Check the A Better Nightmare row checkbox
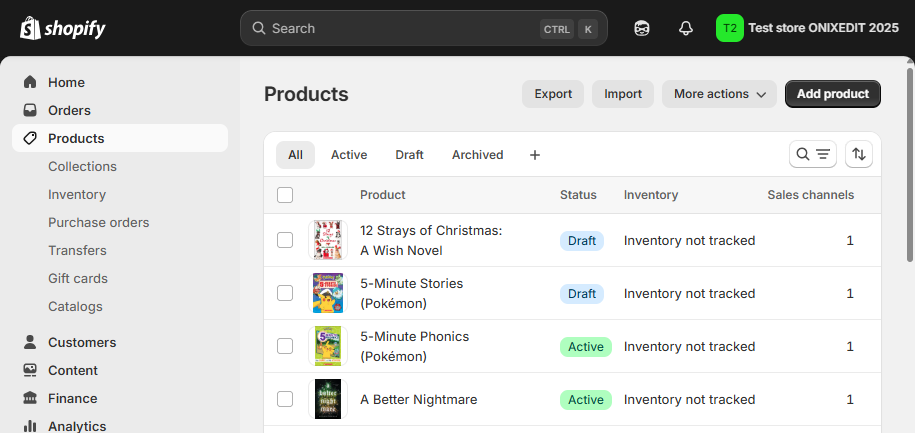Screen dimensions: 915x433 pos(285,399)
